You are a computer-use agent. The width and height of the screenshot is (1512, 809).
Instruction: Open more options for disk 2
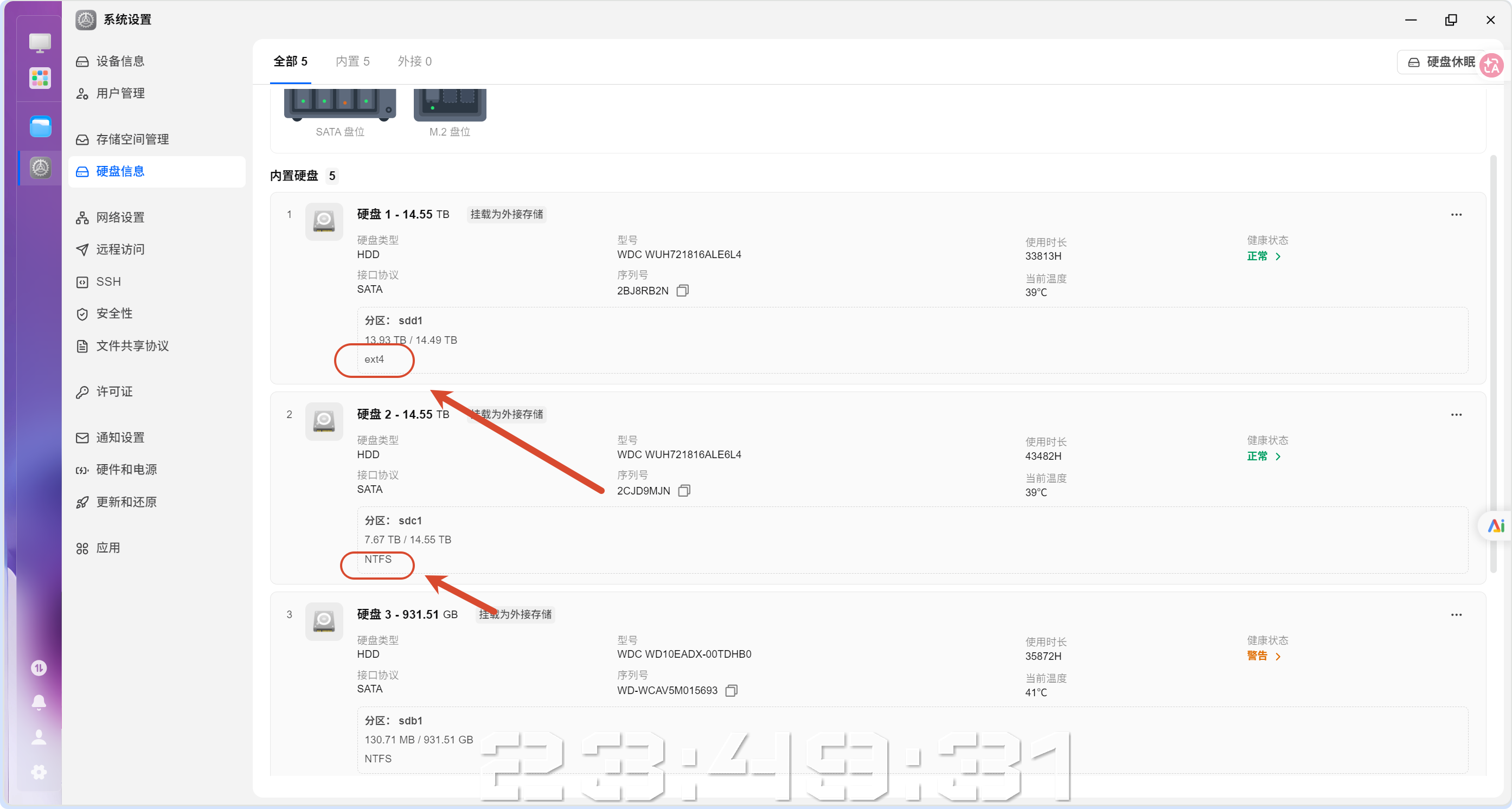coord(1456,415)
